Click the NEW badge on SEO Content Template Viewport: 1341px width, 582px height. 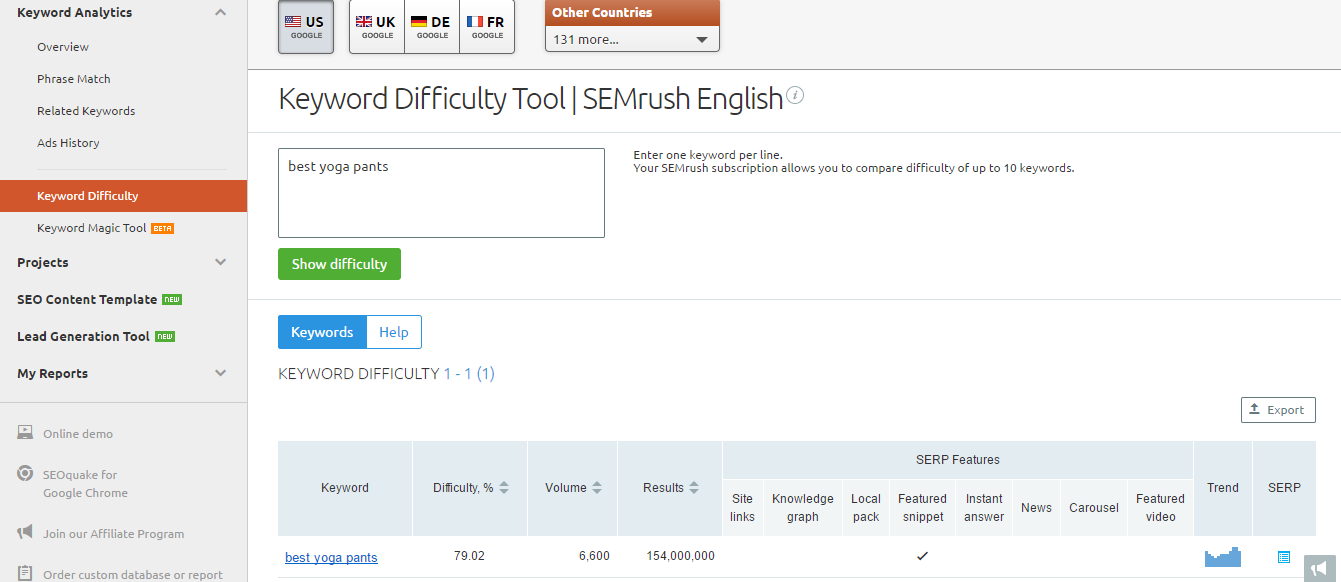(172, 299)
